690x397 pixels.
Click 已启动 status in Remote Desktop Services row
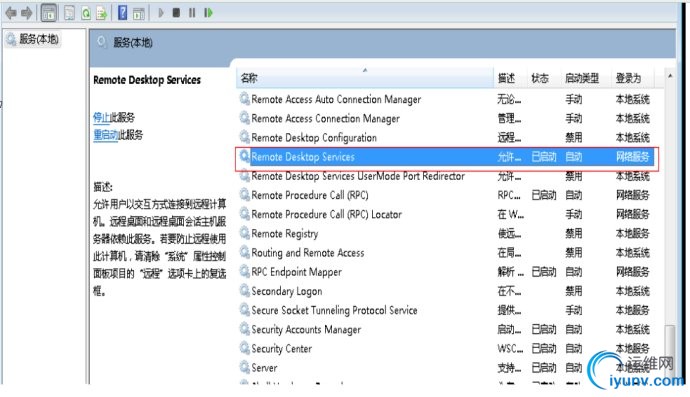coord(544,157)
